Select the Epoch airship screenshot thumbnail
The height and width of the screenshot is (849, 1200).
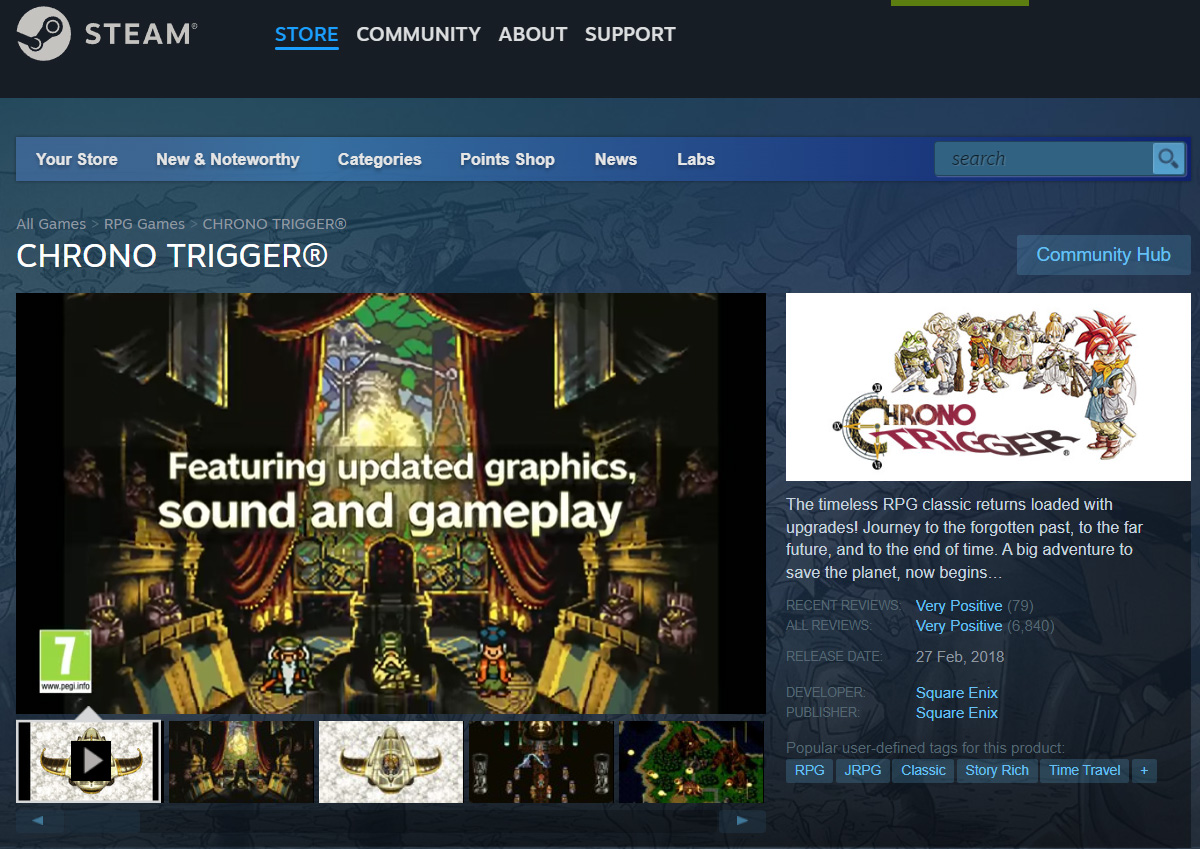coord(391,762)
